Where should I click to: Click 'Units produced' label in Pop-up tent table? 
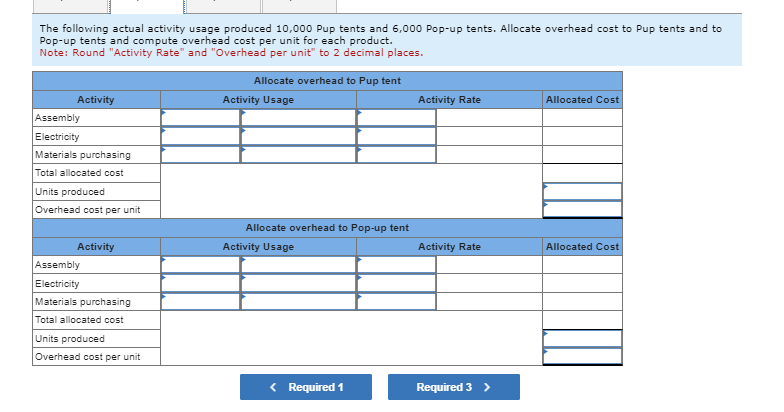click(x=70, y=338)
